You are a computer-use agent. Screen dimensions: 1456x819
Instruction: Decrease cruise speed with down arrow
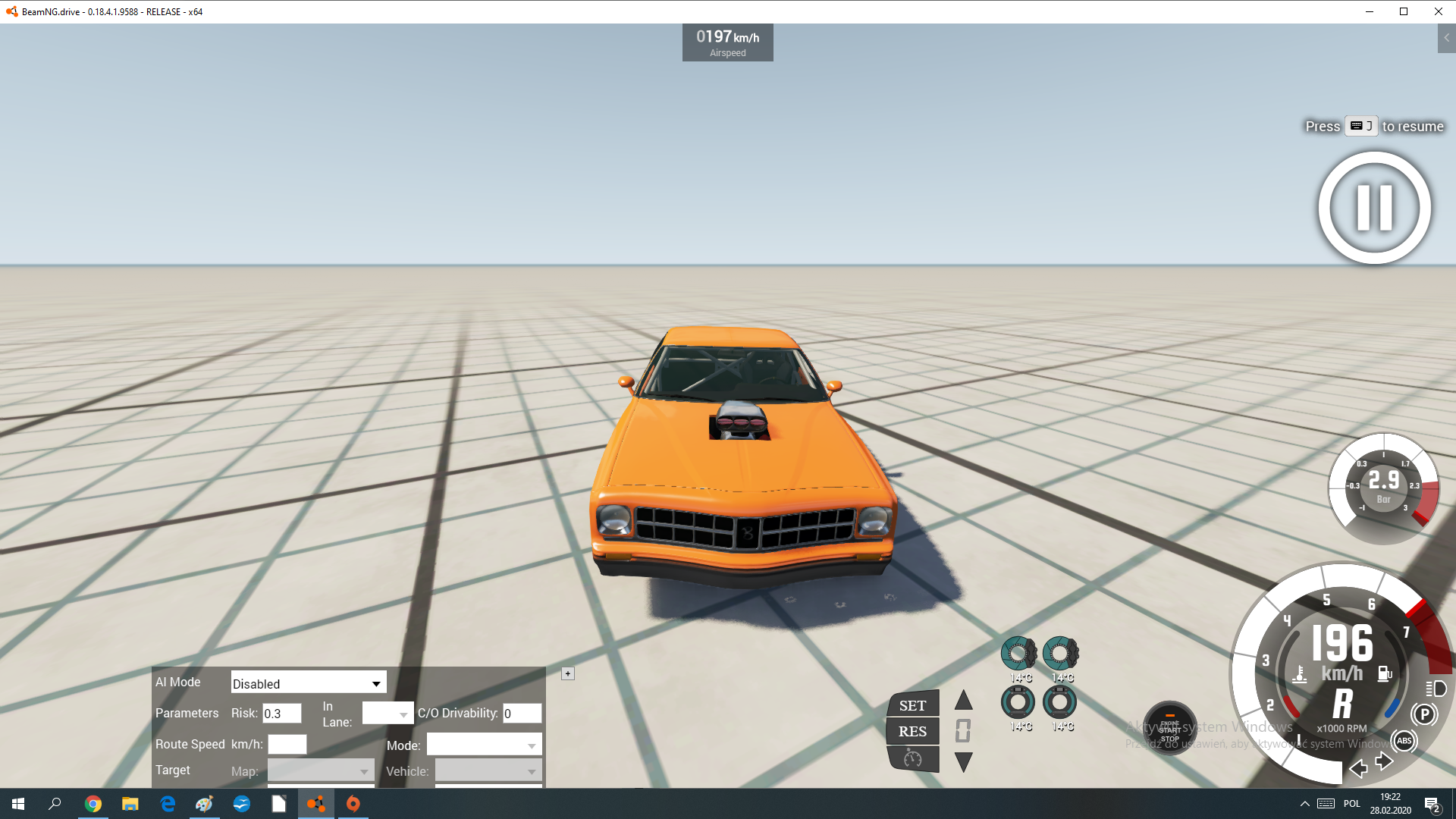point(963,762)
